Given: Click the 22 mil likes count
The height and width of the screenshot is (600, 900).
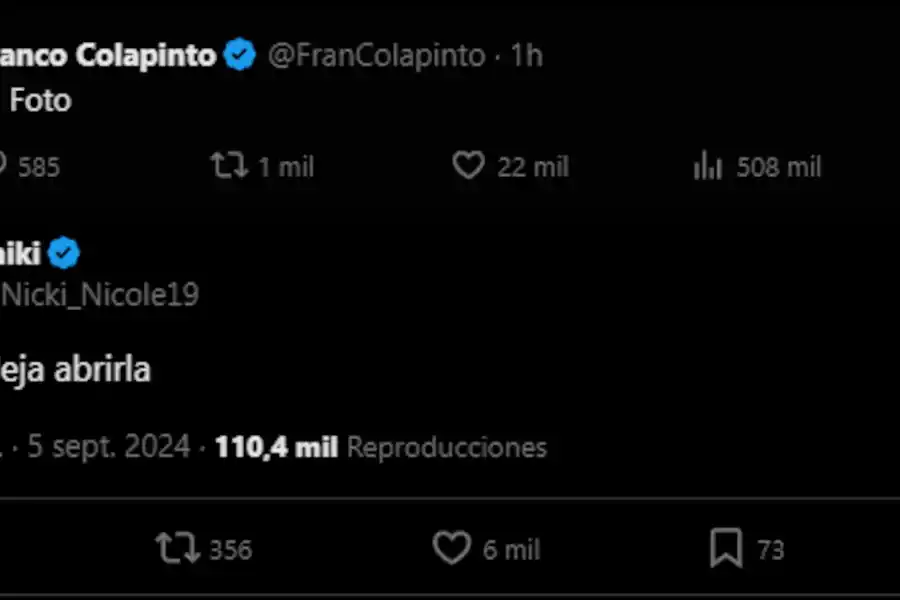Looking at the screenshot, I should [x=533, y=166].
